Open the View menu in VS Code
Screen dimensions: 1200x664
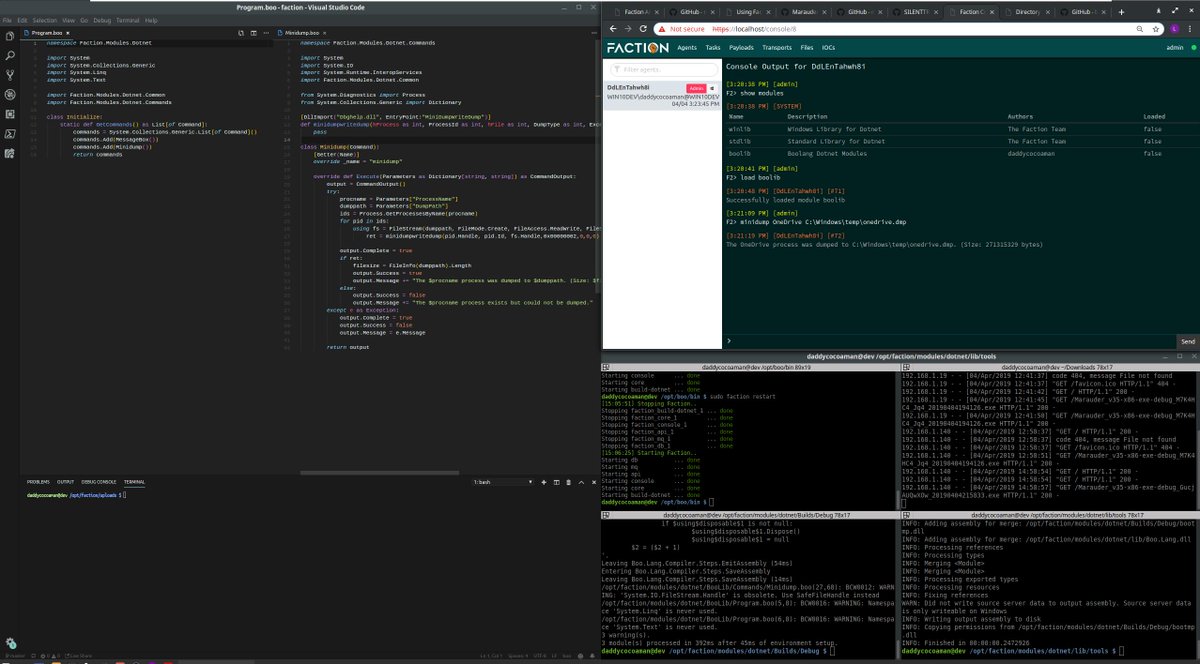click(68, 20)
